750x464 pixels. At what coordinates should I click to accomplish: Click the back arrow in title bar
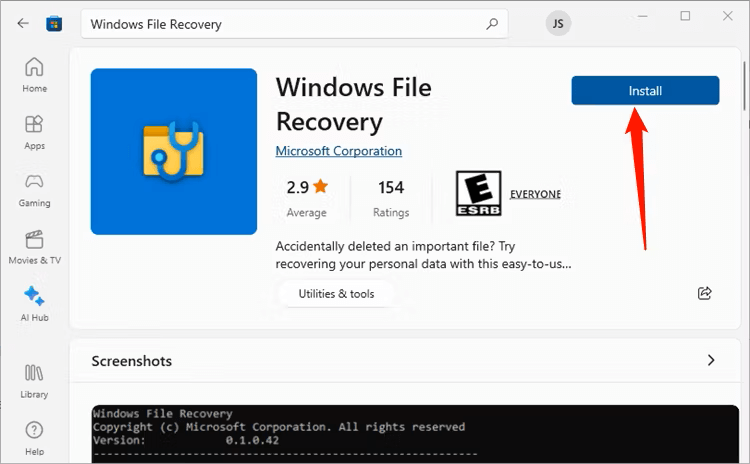click(23, 23)
